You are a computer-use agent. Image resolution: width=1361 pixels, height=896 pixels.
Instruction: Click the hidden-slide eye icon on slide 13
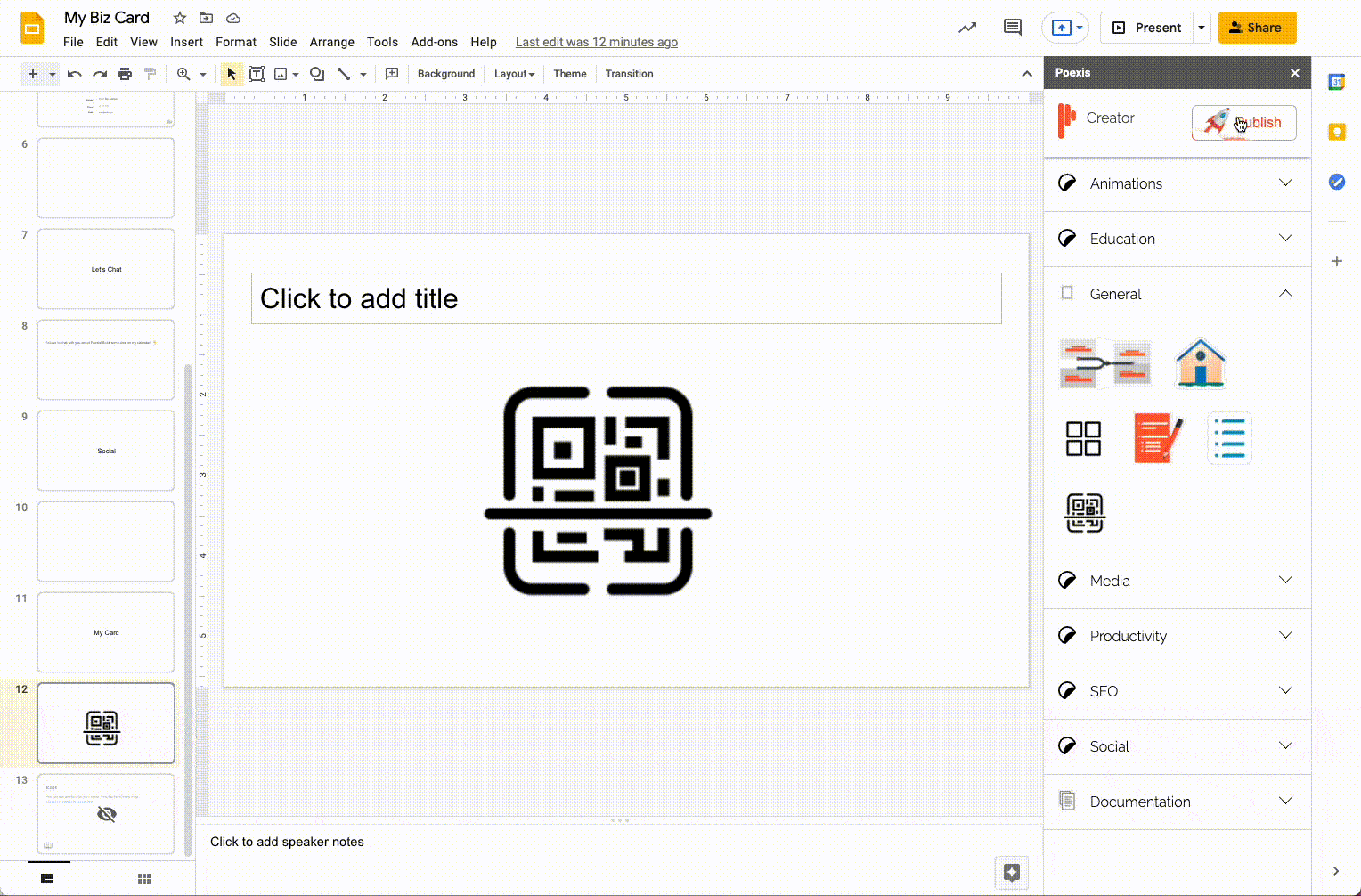(107, 814)
